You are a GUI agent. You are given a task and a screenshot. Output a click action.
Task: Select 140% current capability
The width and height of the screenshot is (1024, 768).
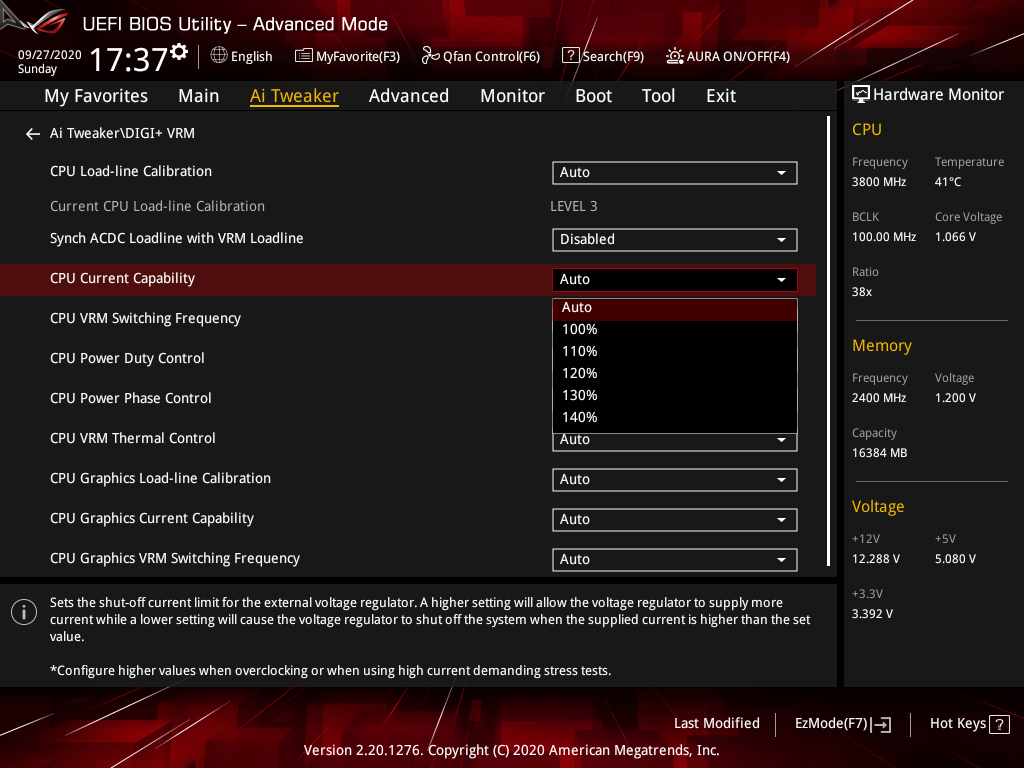point(675,418)
